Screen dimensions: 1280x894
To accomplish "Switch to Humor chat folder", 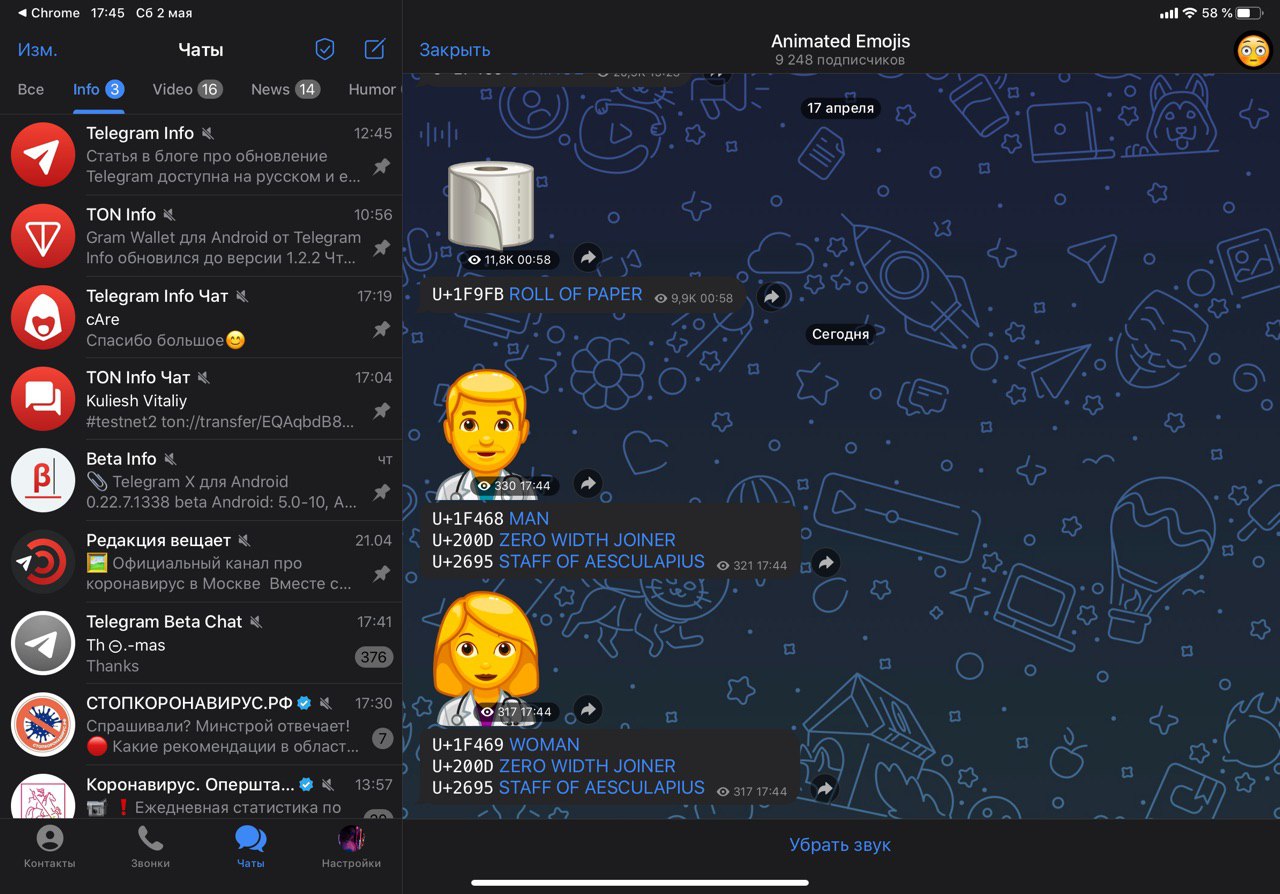I will point(374,89).
